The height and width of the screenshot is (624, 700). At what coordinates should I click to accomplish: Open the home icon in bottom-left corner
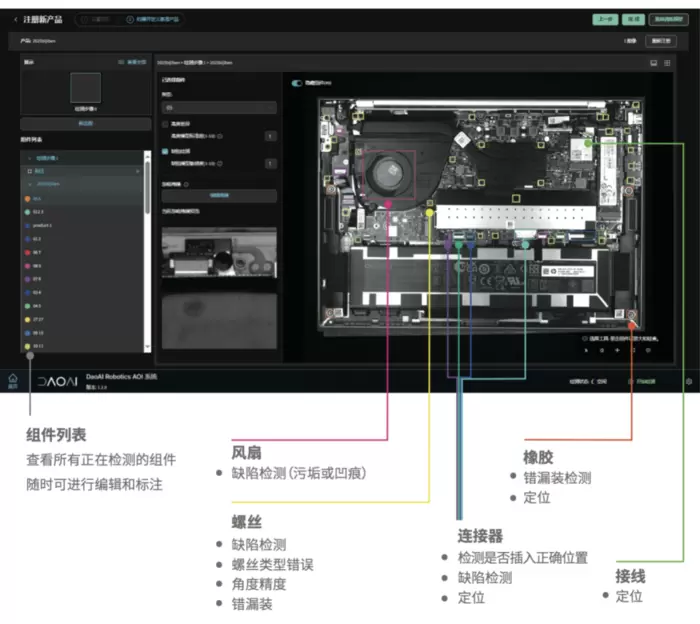click(13, 380)
